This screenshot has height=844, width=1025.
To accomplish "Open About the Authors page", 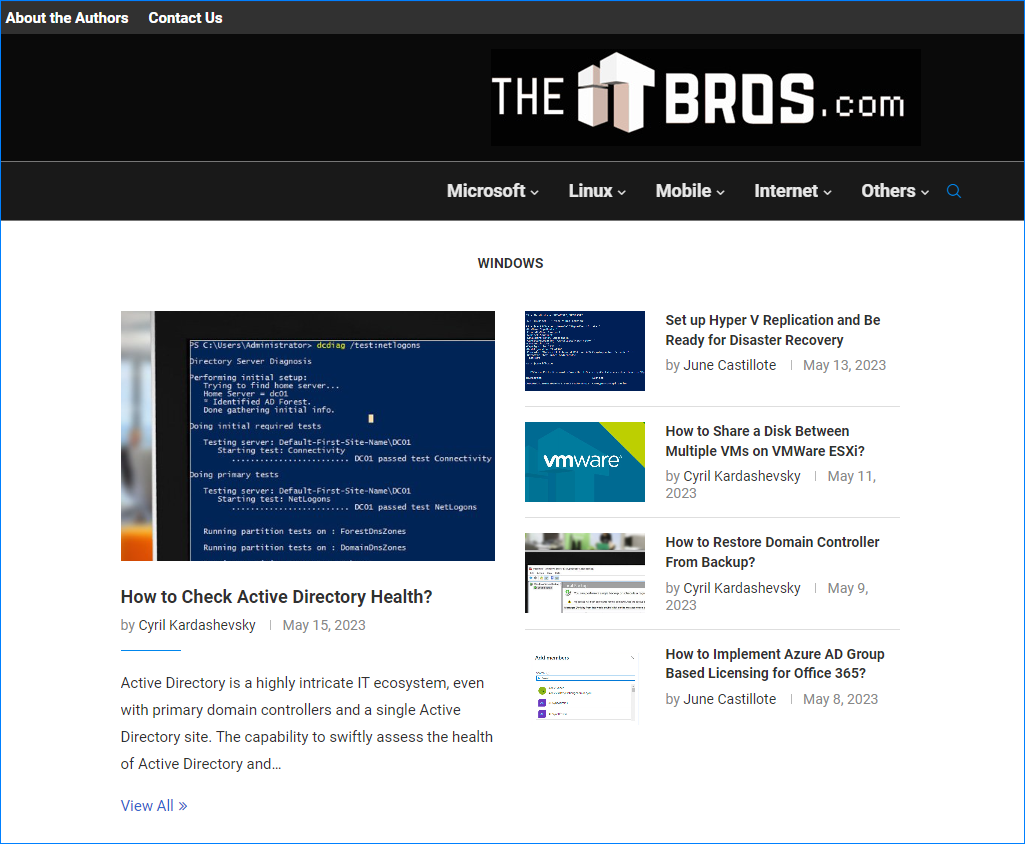I will 67,18.
